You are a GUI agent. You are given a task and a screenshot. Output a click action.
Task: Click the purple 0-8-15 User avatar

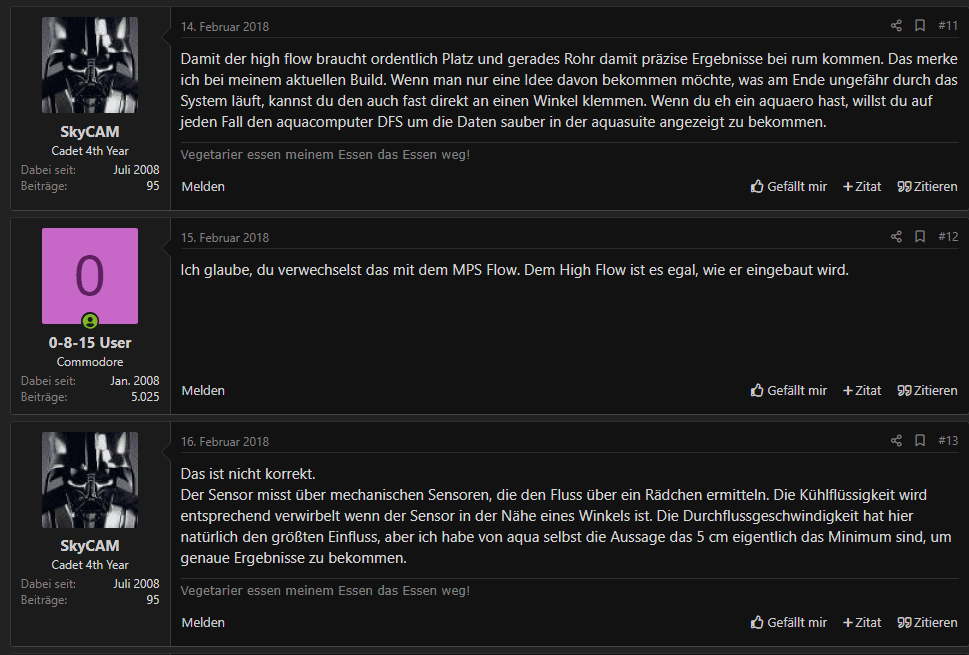point(90,276)
